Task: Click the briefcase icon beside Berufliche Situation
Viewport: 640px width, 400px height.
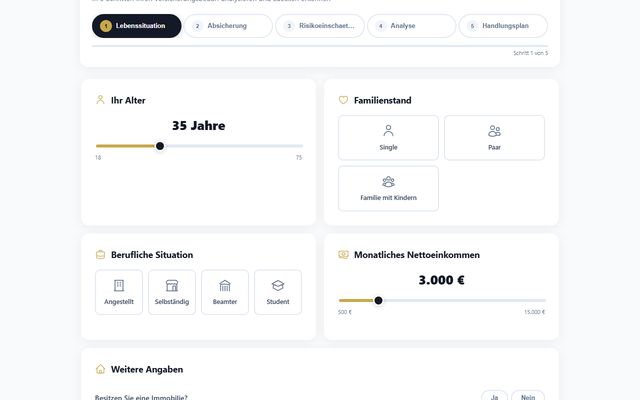Action: click(x=100, y=255)
